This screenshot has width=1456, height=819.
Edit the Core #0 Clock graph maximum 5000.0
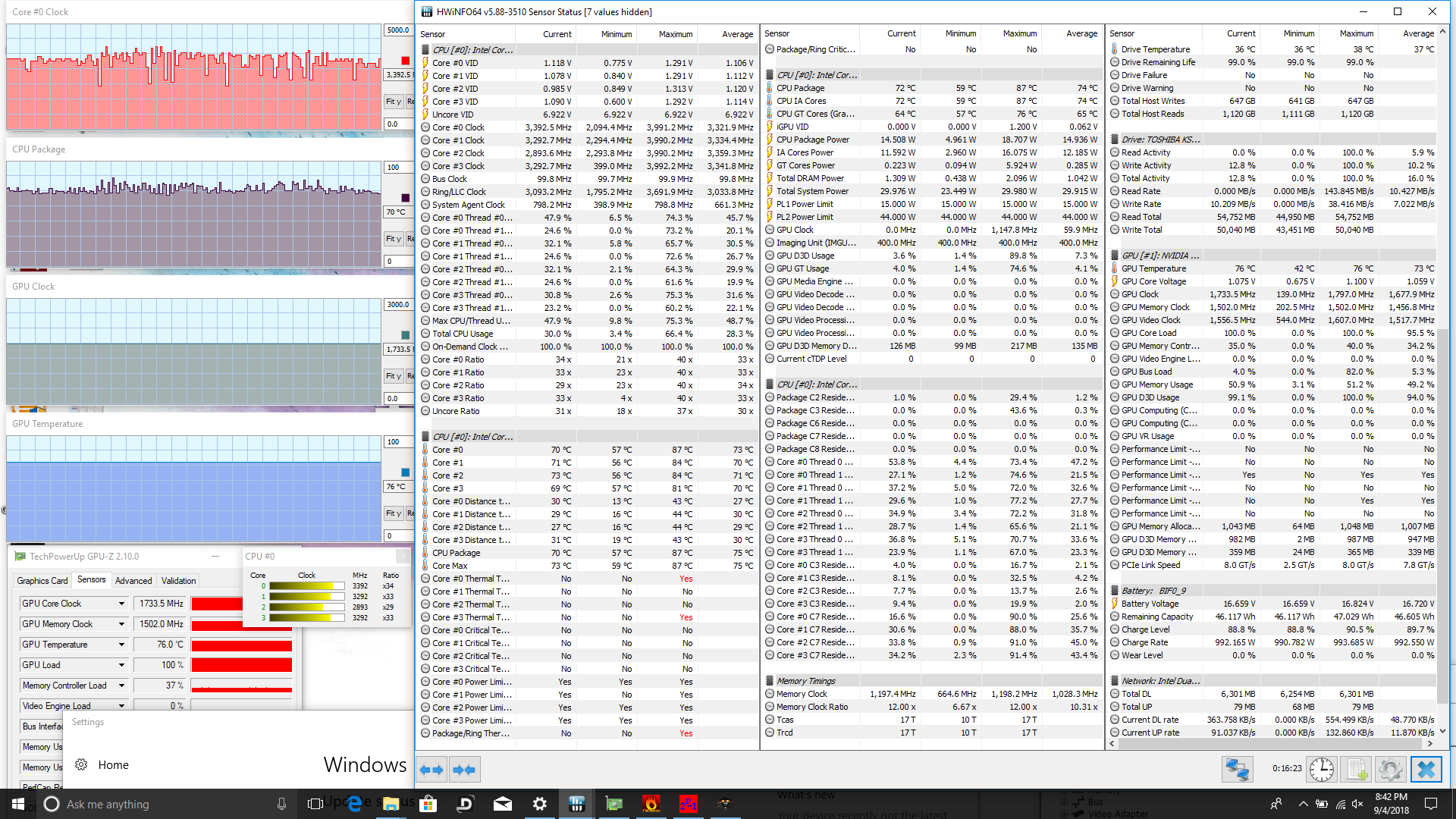point(399,30)
